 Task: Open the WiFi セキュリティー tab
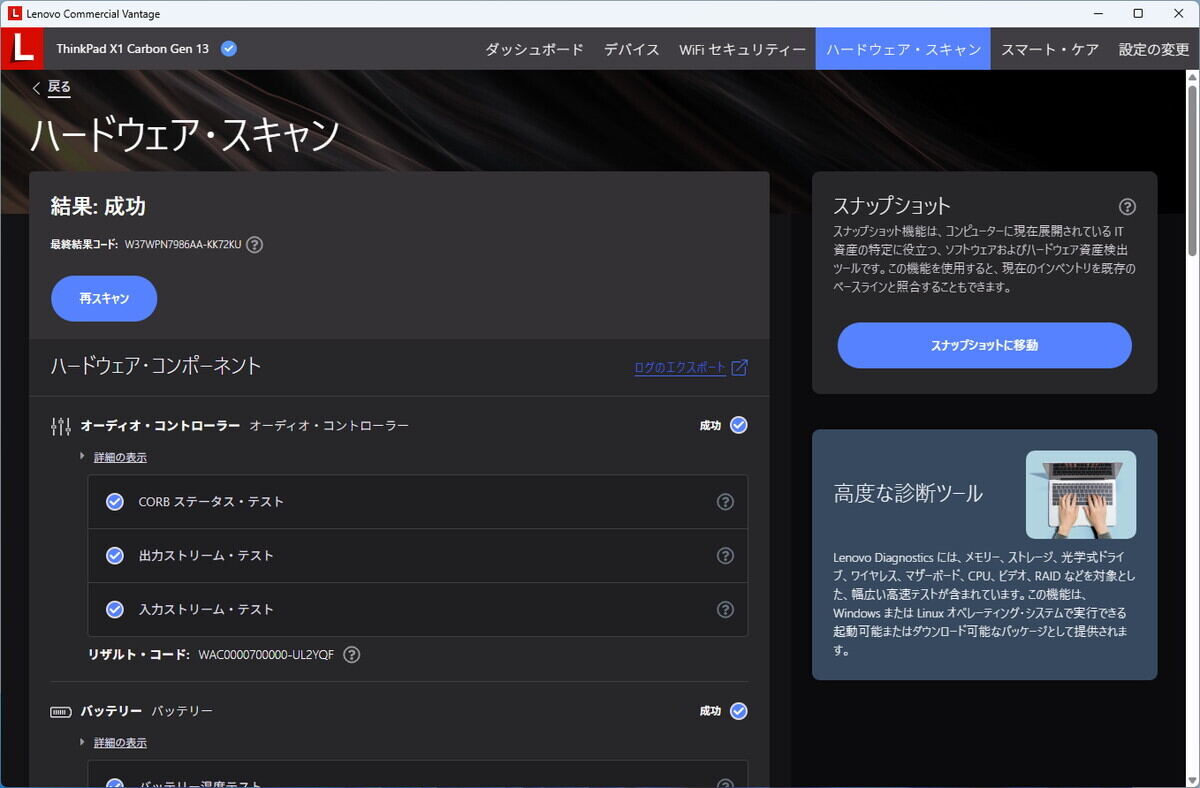tap(742, 49)
